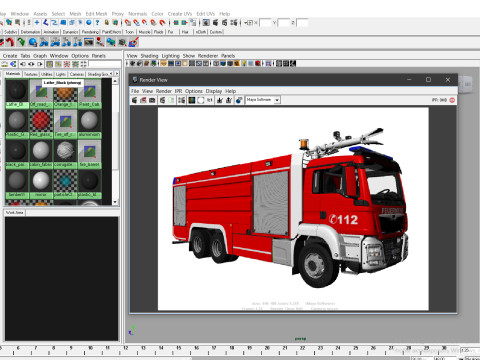The width and height of the screenshot is (480, 360).
Task: Click the paintbrush shelf icon
Action: pos(133,42)
